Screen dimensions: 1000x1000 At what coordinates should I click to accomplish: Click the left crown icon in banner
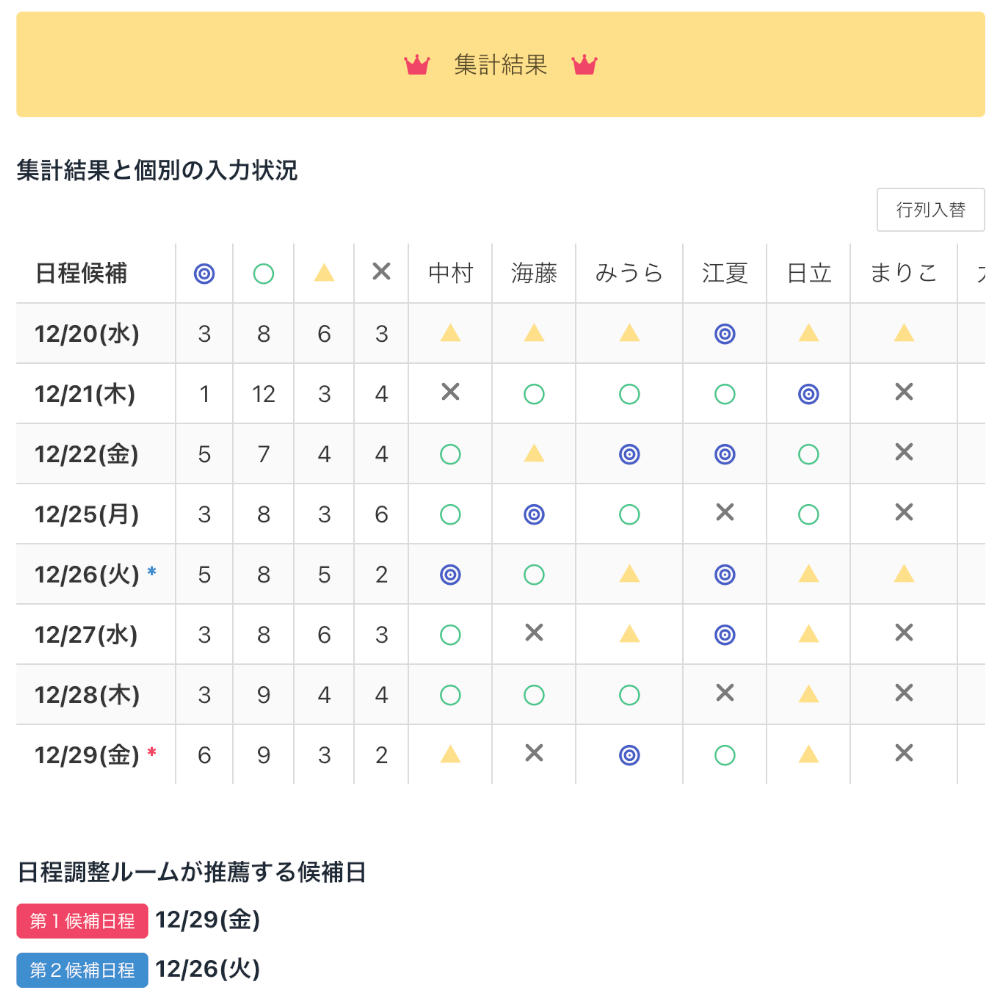pos(417,66)
